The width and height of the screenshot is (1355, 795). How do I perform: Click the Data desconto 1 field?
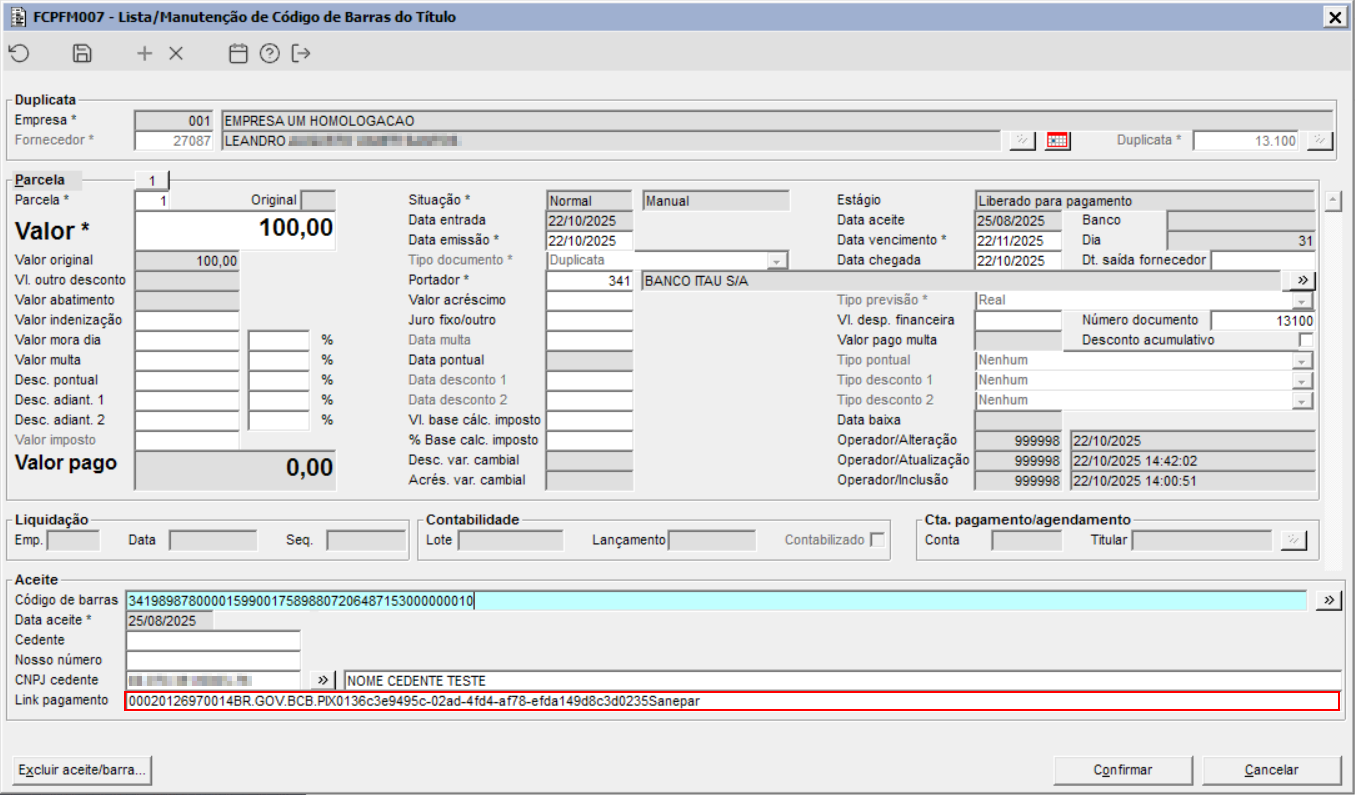(590, 381)
